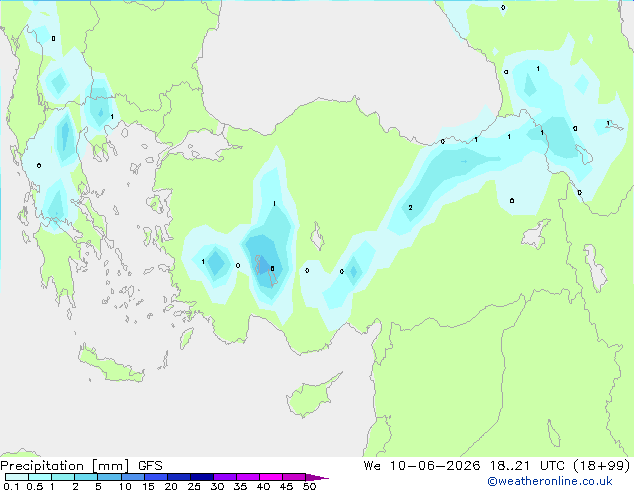Click the legend label '50'

click(x=310, y=486)
